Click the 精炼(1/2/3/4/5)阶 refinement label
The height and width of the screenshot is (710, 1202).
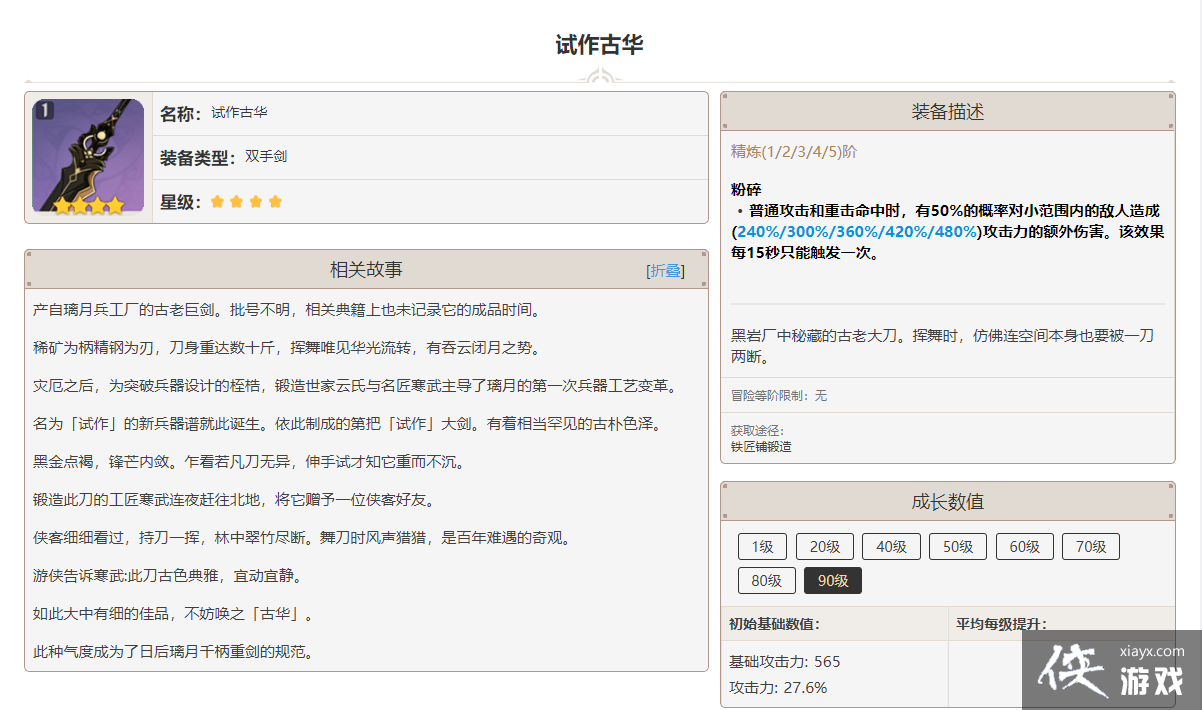[793, 152]
